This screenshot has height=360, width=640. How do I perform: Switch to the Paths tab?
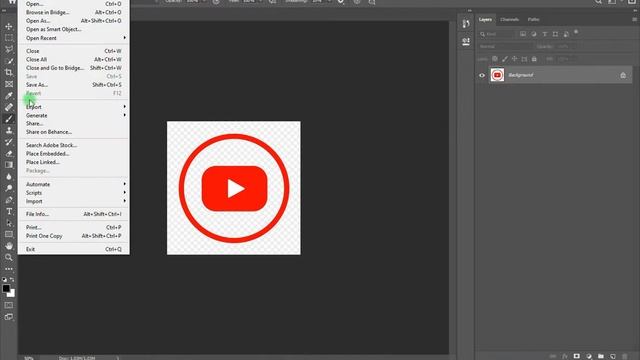pyautogui.click(x=533, y=20)
